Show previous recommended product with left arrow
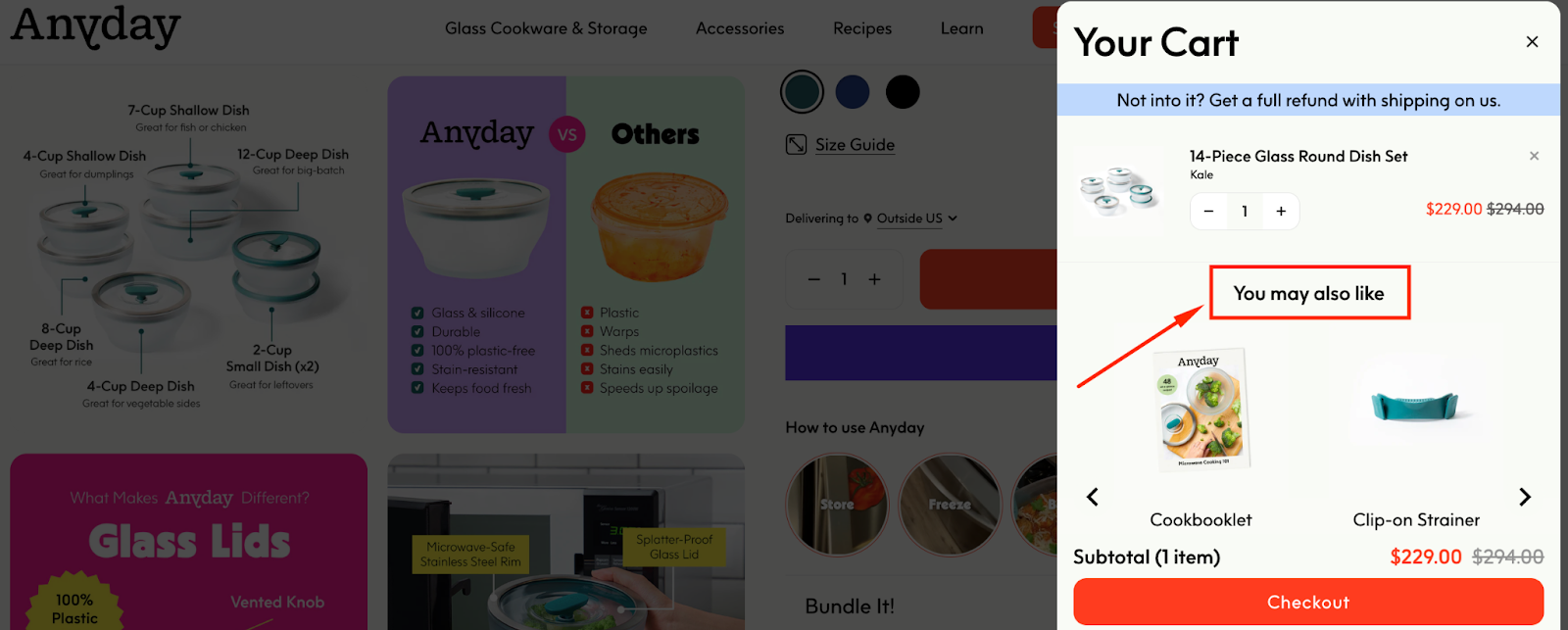1568x630 pixels. (x=1093, y=497)
